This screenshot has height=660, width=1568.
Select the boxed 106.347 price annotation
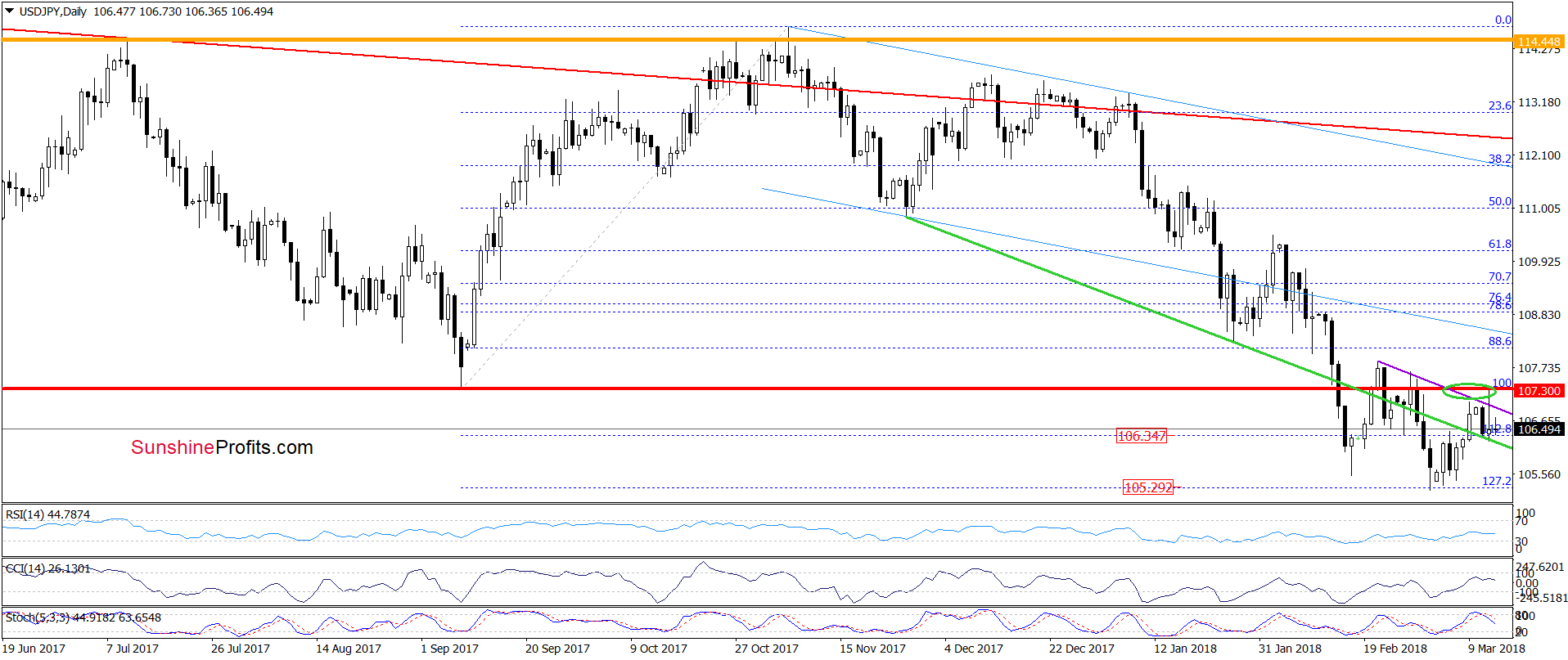[x=1142, y=436]
